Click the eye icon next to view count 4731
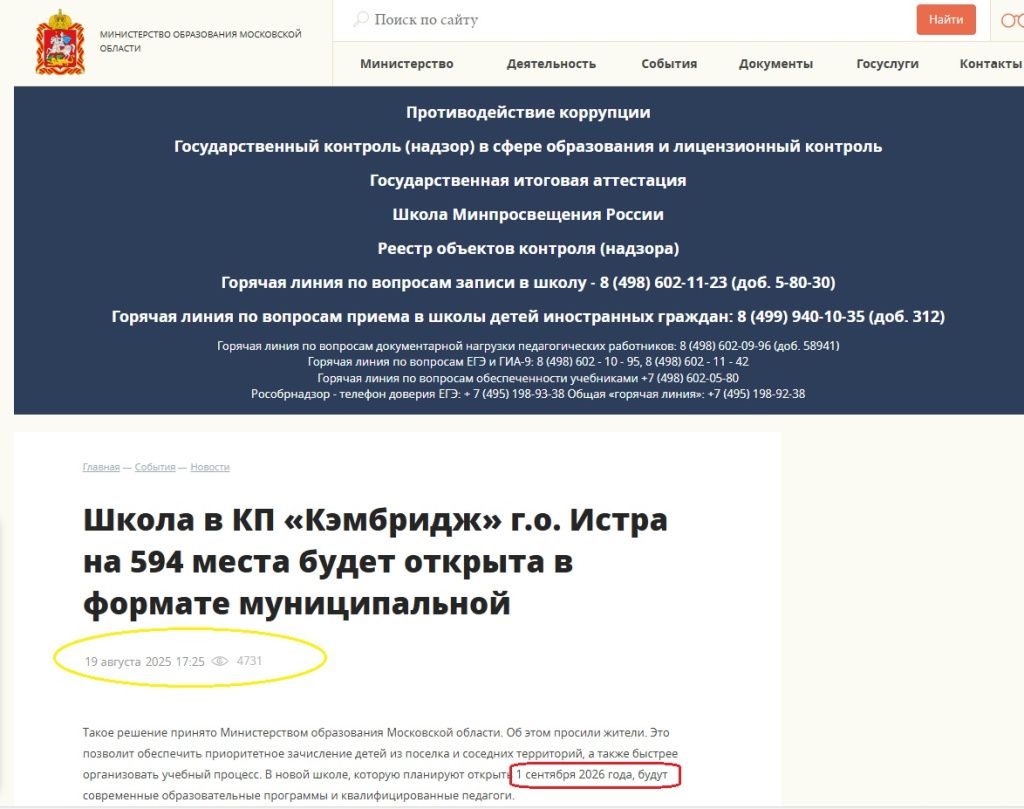The image size is (1024, 809). click(220, 660)
